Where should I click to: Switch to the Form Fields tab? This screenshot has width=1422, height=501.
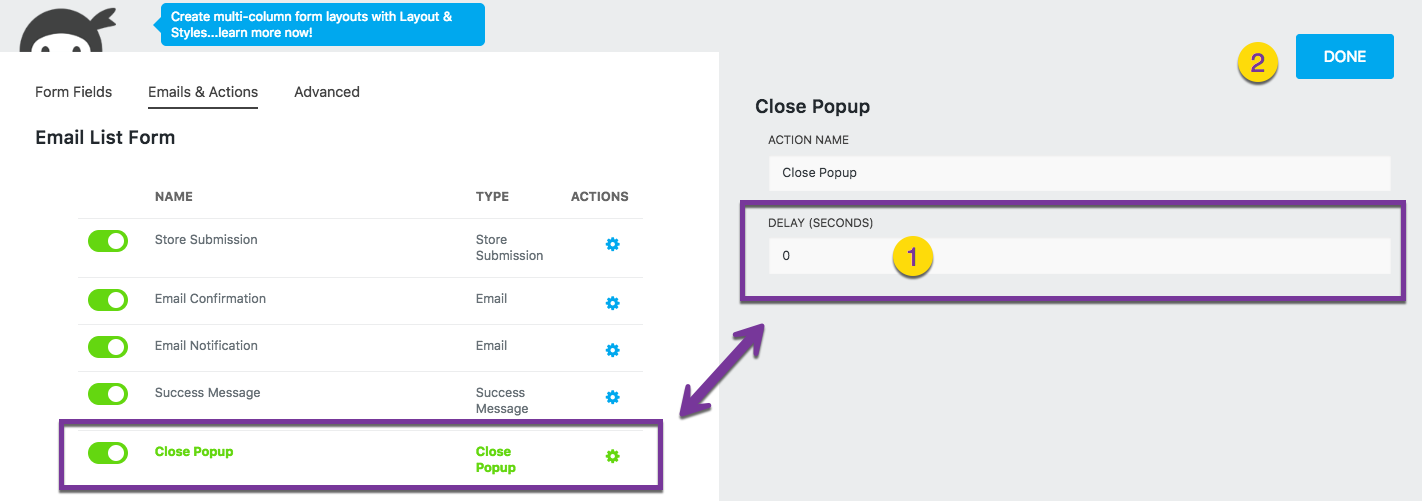(74, 92)
